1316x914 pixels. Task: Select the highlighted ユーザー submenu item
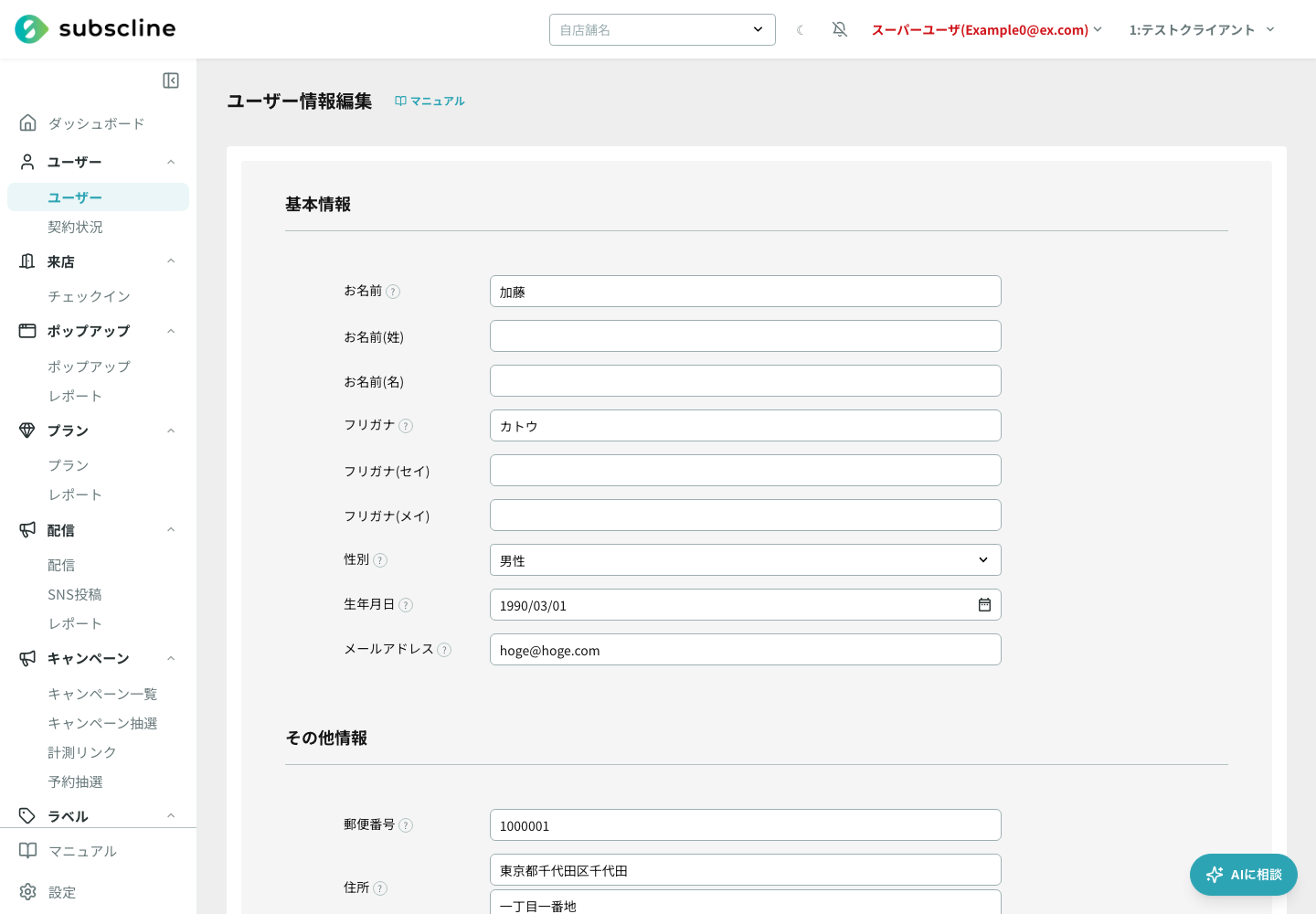pyautogui.click(x=98, y=197)
